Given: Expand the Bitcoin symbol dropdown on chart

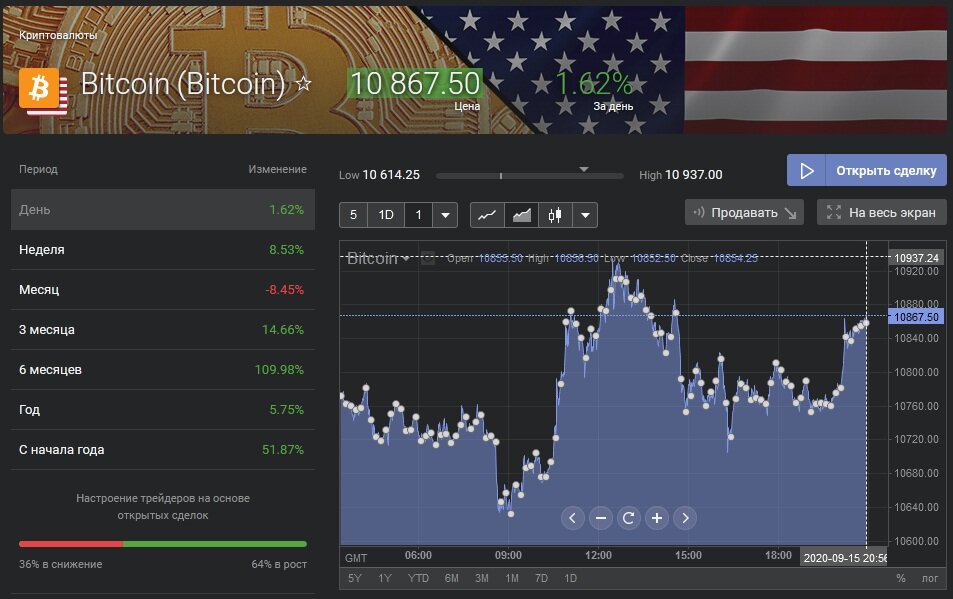Looking at the screenshot, I should tap(406, 259).
